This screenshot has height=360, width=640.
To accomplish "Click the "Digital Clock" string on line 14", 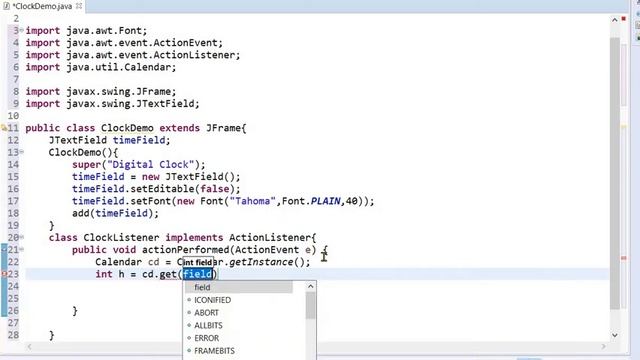I will click(x=150, y=164).
